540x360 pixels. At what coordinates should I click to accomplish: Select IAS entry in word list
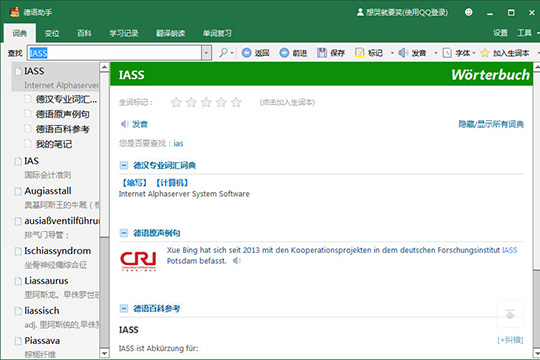coord(56,168)
